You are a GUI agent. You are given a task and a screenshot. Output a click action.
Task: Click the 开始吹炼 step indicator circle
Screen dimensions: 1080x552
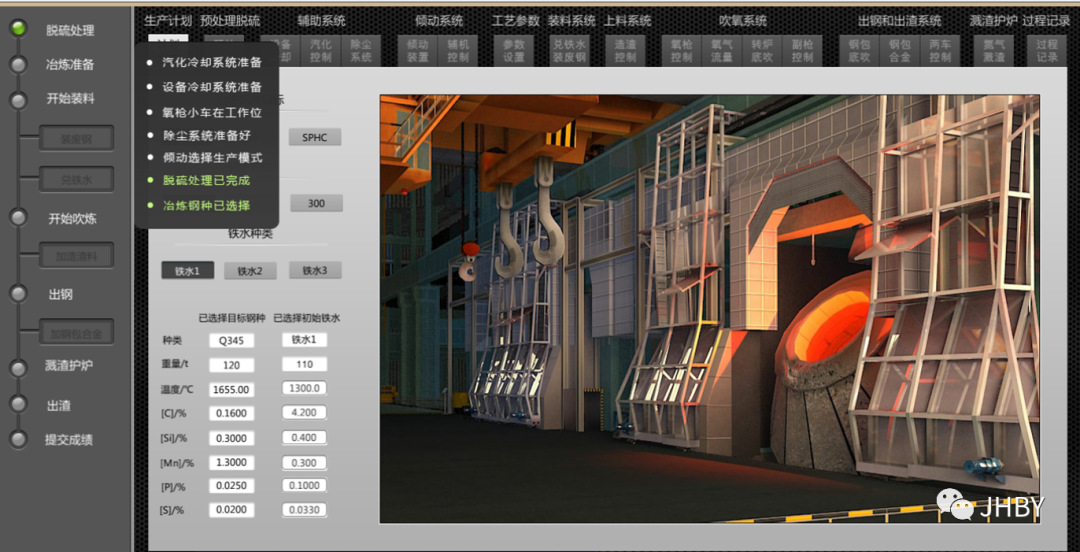tap(18, 218)
